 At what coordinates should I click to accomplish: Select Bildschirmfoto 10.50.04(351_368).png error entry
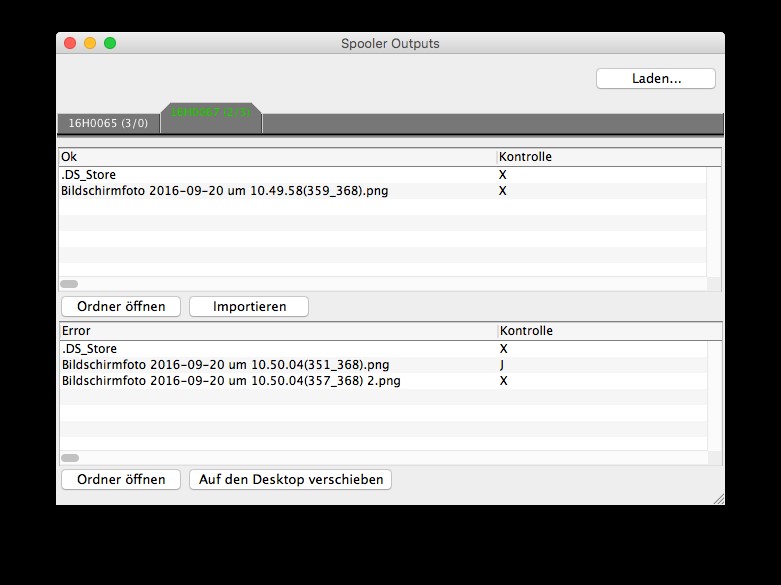(225, 365)
